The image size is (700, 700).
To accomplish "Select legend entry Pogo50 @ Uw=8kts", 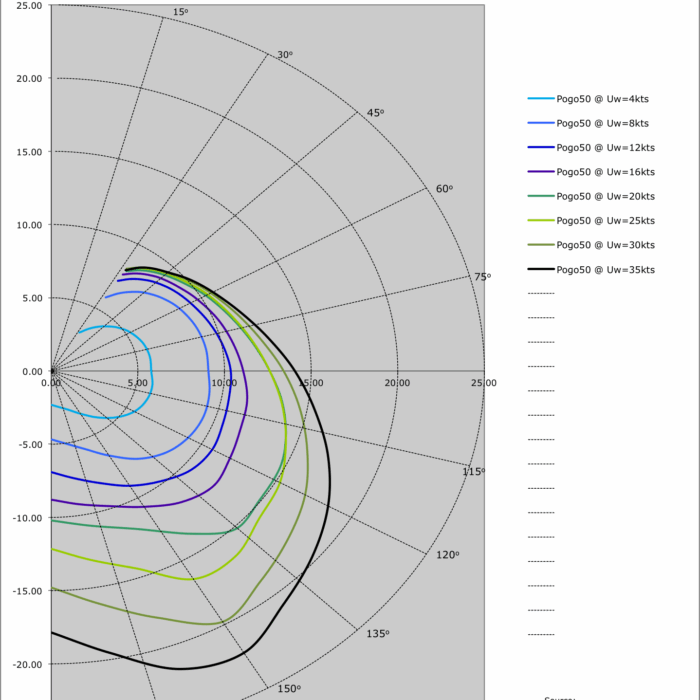I will 588,123.
